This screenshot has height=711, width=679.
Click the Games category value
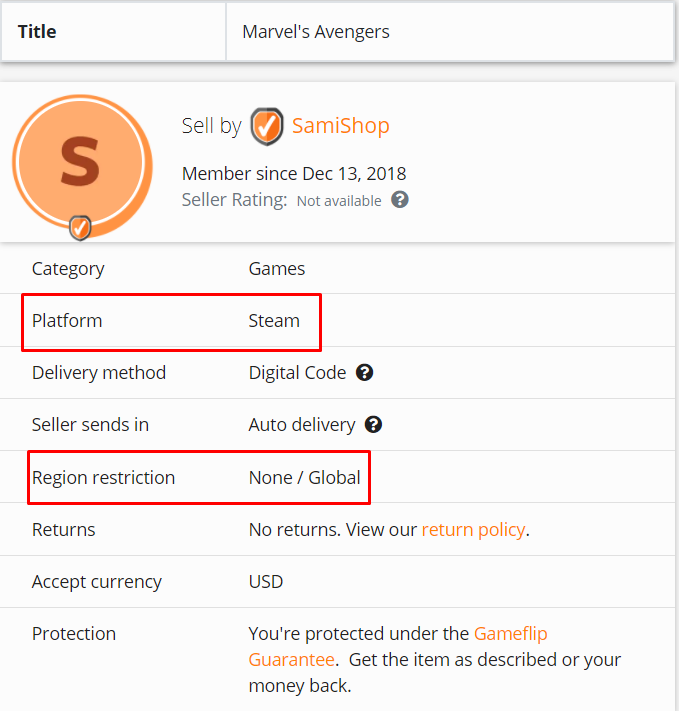coord(277,269)
